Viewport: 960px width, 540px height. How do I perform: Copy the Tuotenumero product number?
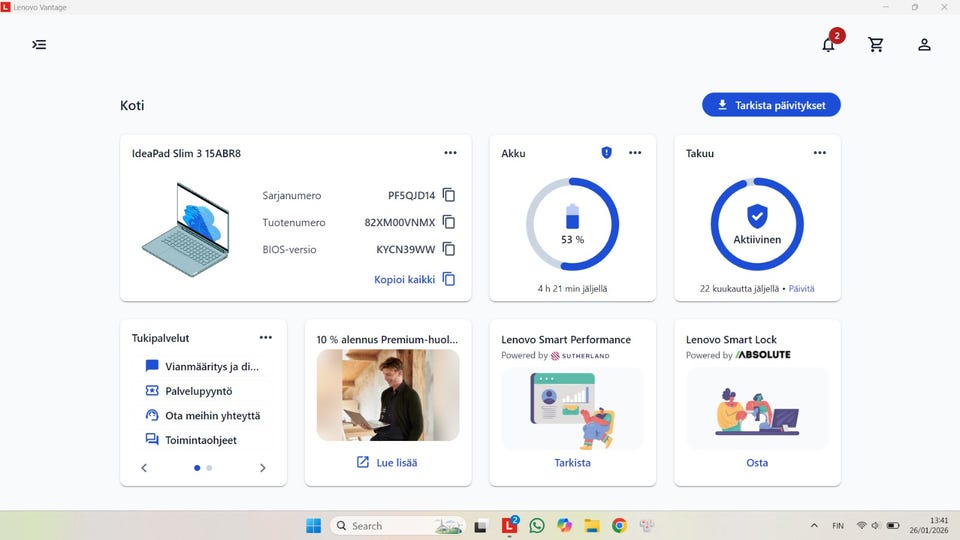tap(449, 222)
